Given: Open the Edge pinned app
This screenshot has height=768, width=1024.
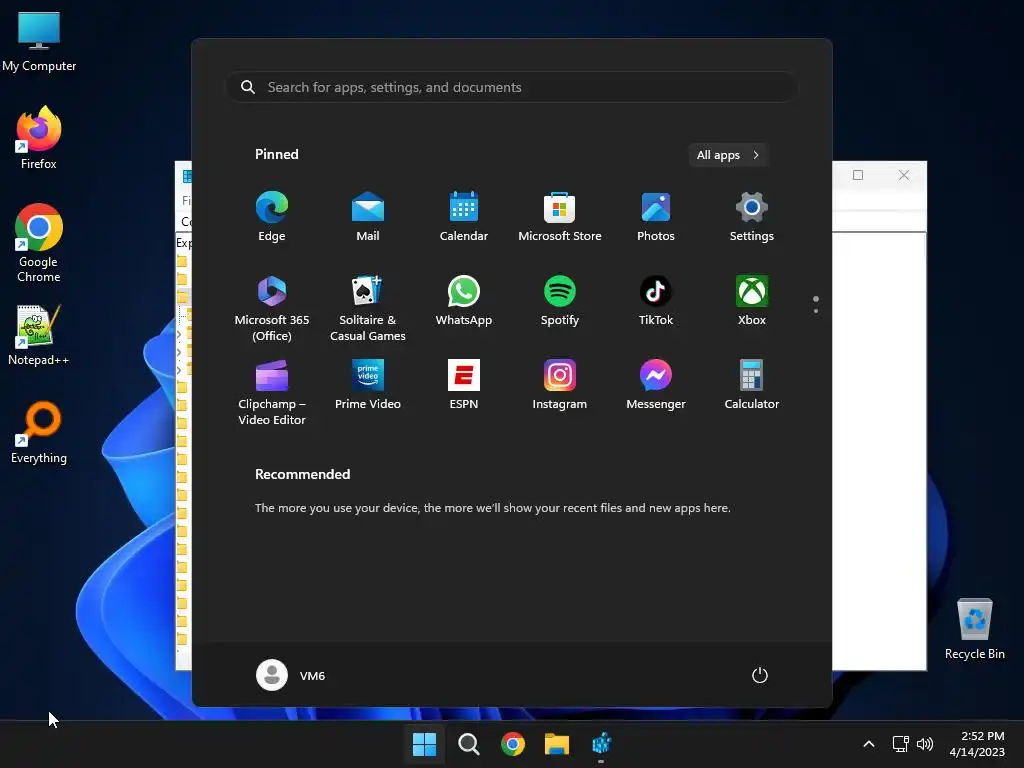Looking at the screenshot, I should (x=272, y=217).
